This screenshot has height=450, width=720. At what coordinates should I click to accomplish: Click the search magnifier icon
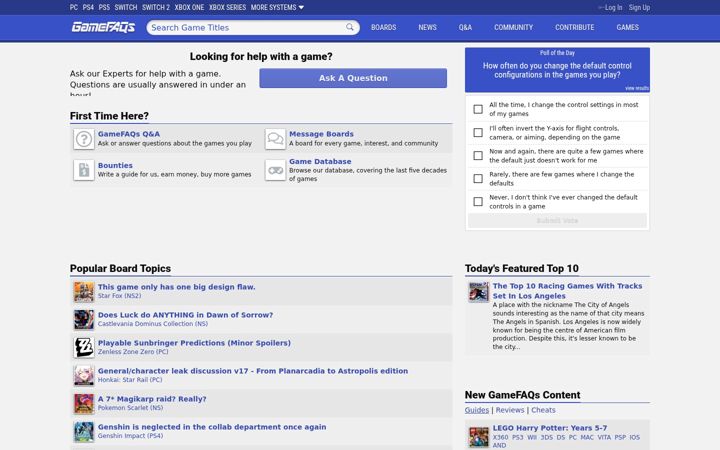350,27
